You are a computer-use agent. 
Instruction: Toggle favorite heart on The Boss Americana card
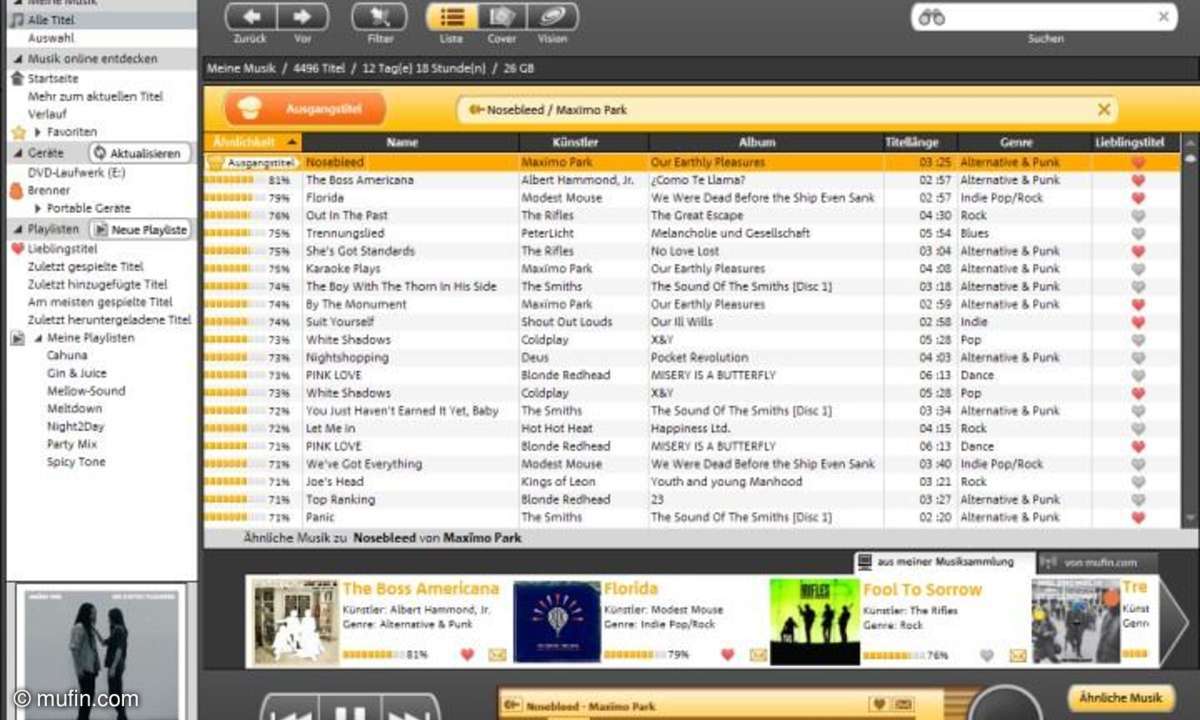[467, 655]
